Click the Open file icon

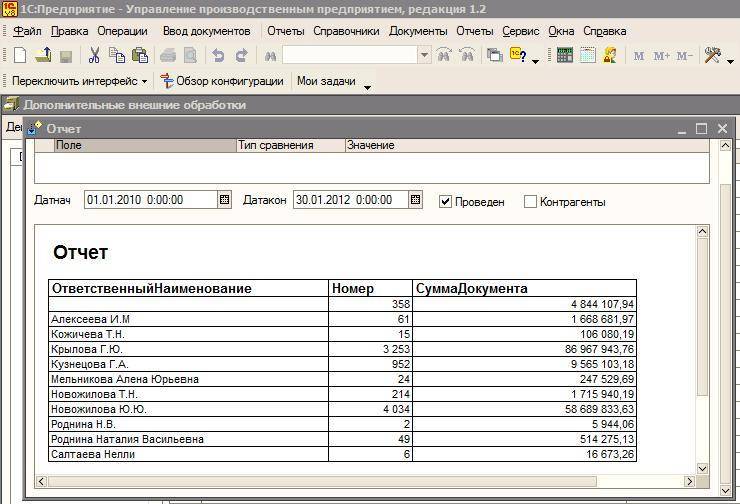43,56
